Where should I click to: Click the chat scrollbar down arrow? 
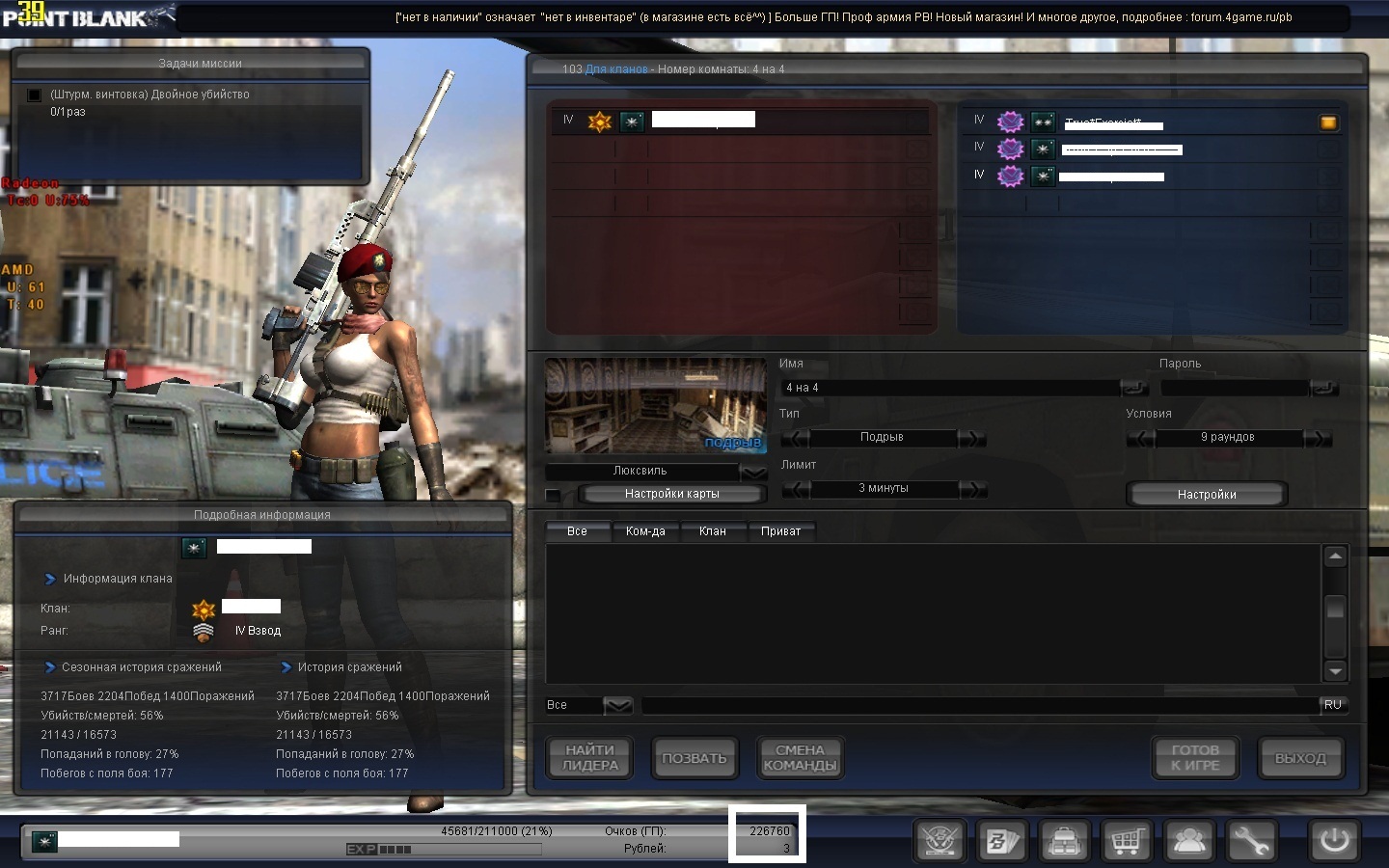(x=1335, y=671)
